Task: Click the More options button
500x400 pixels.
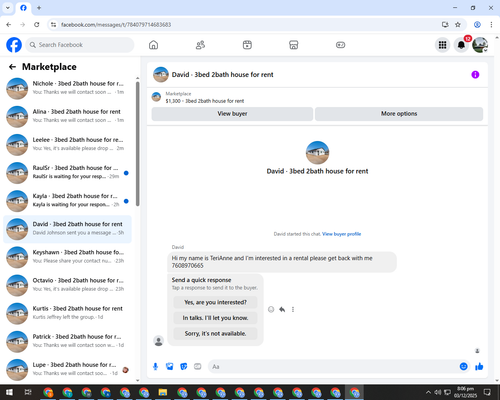Action: pyautogui.click(x=399, y=114)
